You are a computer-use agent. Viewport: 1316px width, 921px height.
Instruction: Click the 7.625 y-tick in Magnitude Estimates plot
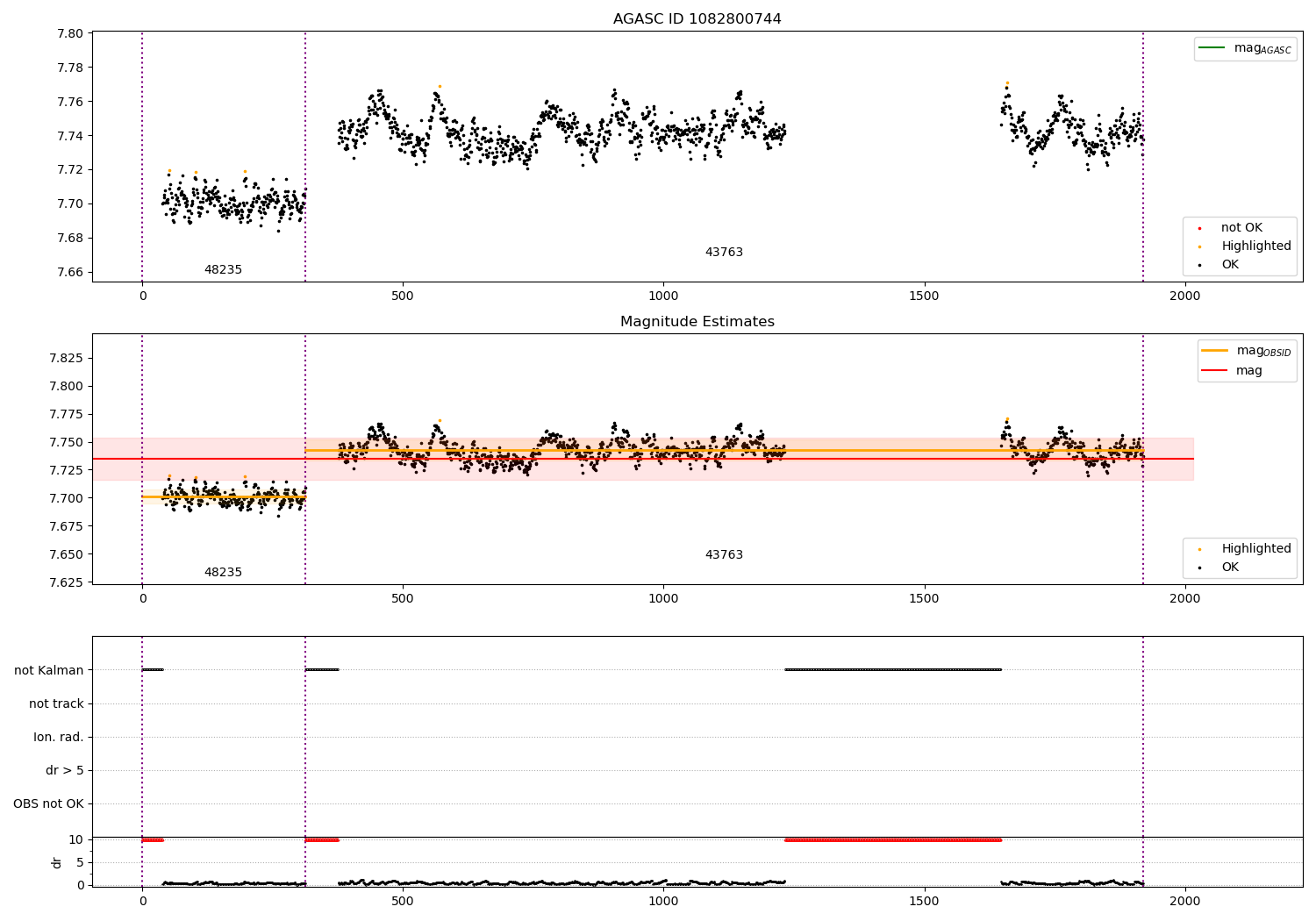tap(67, 582)
